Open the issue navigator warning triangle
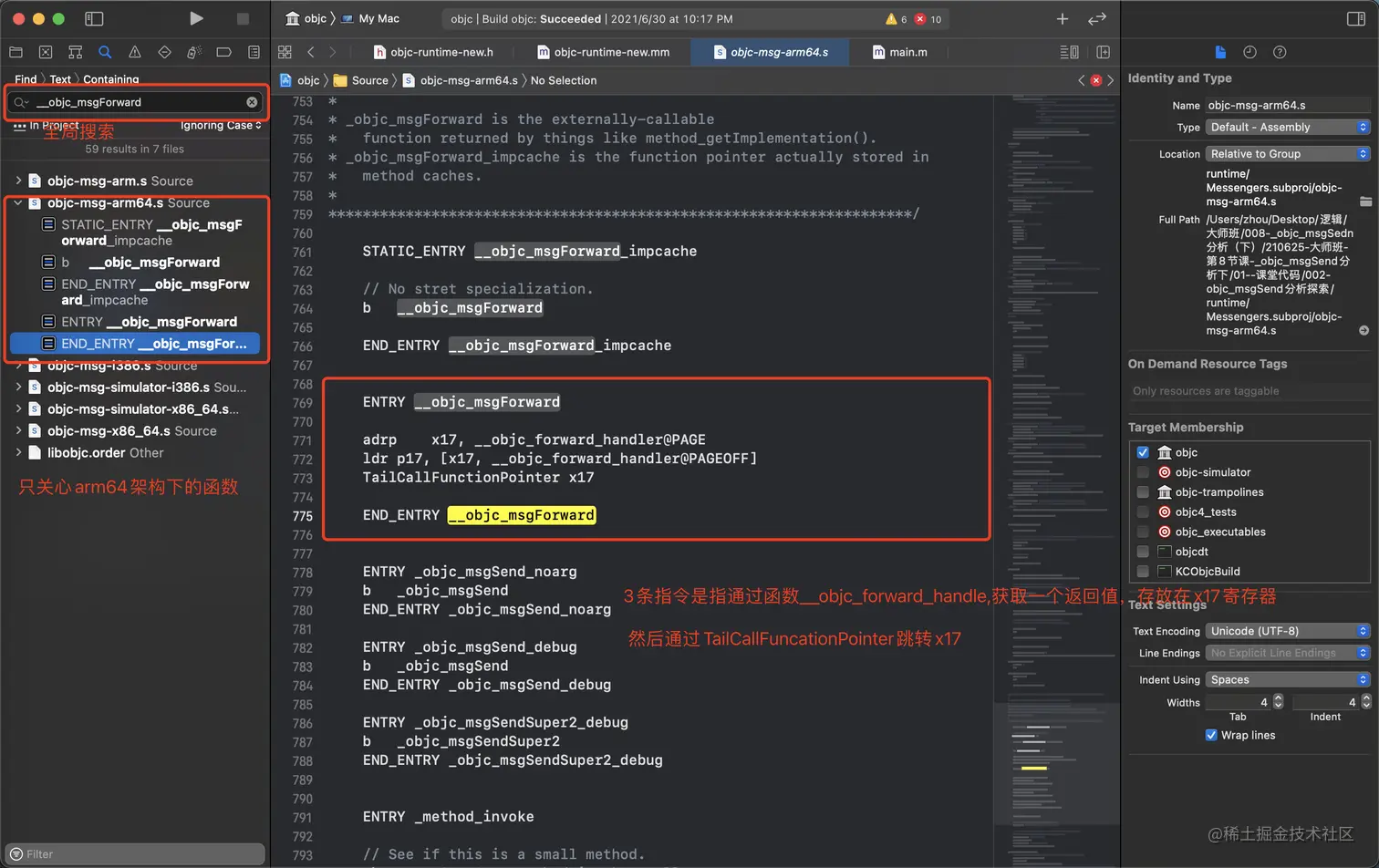The image size is (1379, 868). point(135,52)
